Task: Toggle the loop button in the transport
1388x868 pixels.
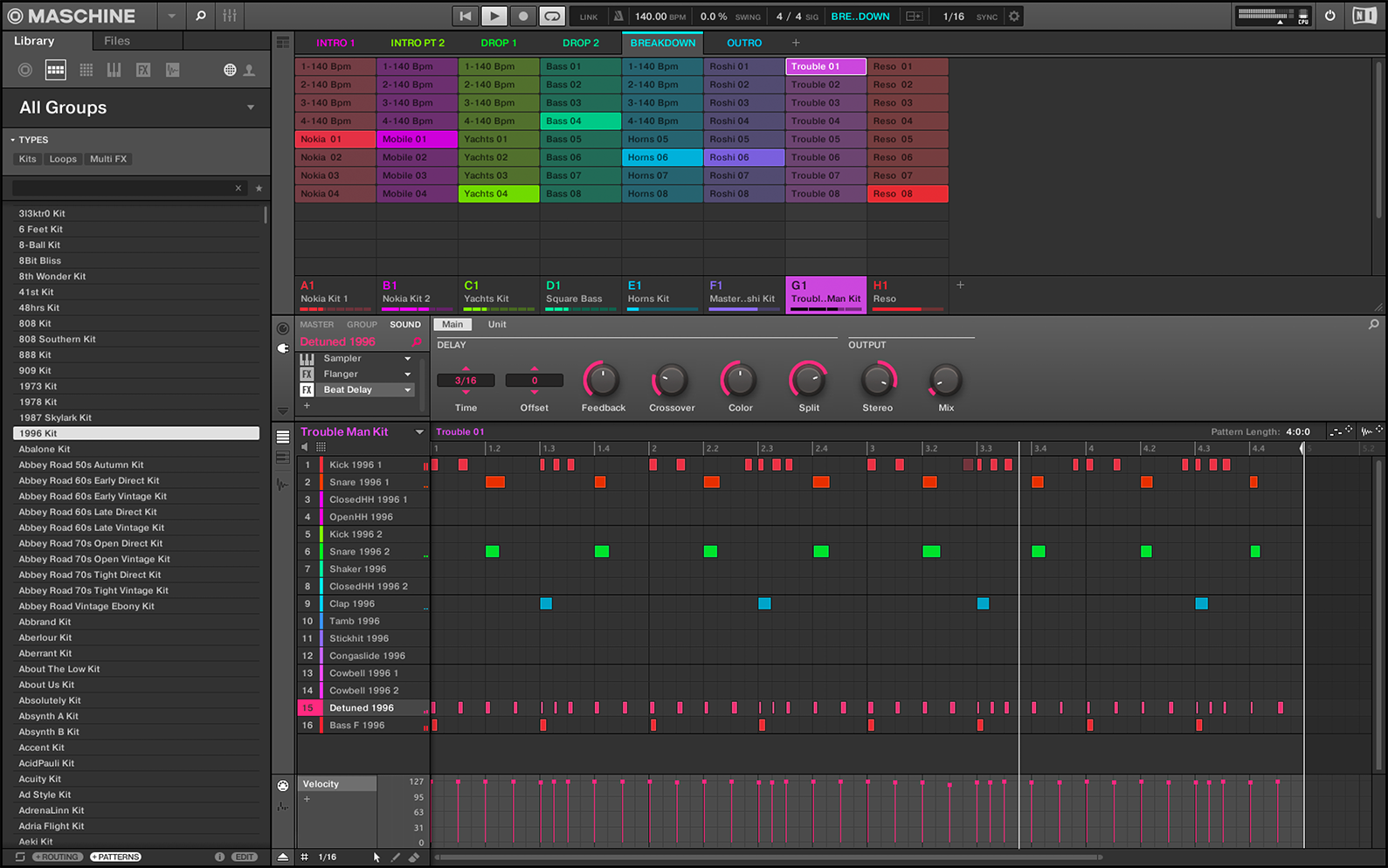Action: (552, 16)
